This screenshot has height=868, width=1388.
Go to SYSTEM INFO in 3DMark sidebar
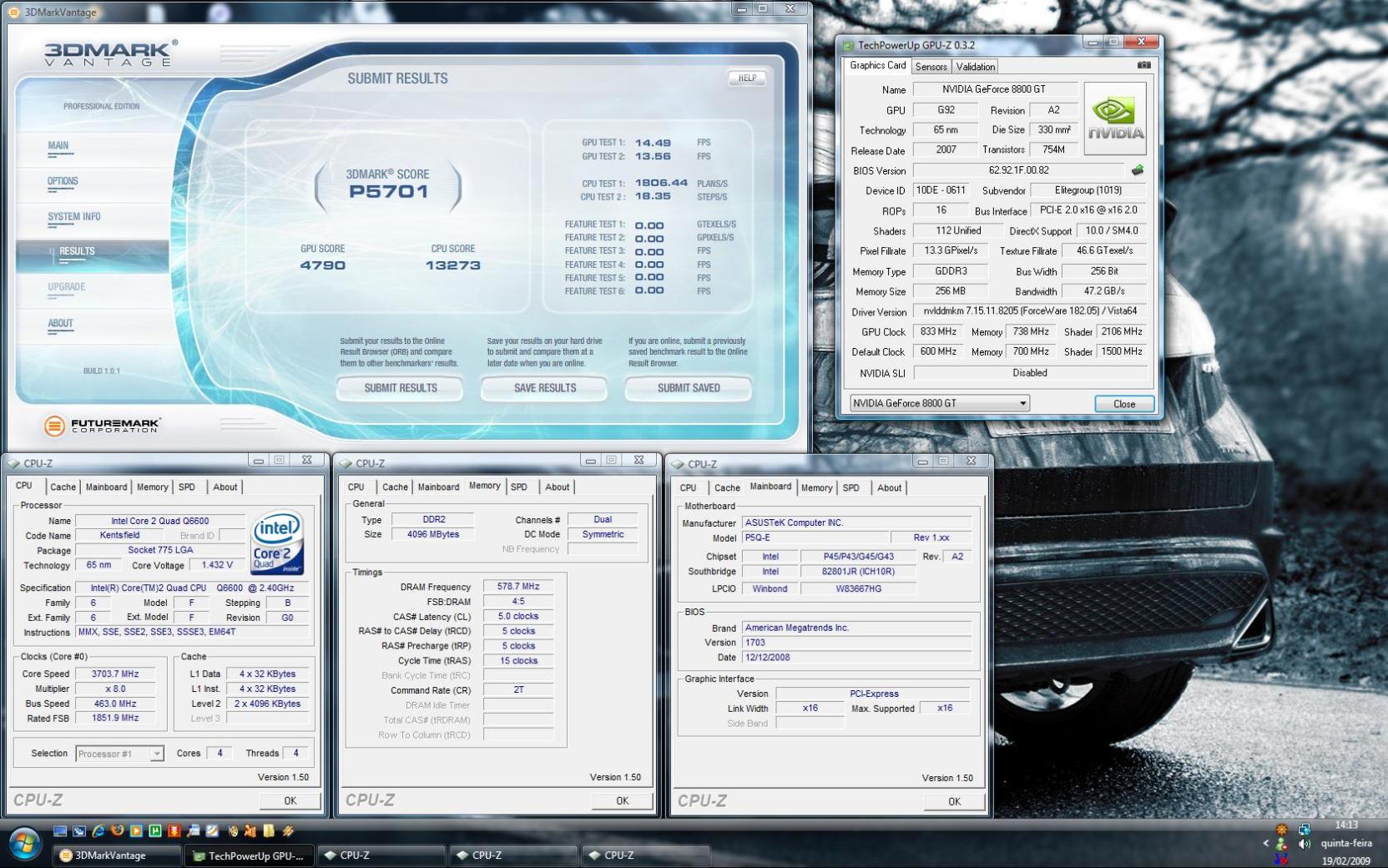click(74, 217)
